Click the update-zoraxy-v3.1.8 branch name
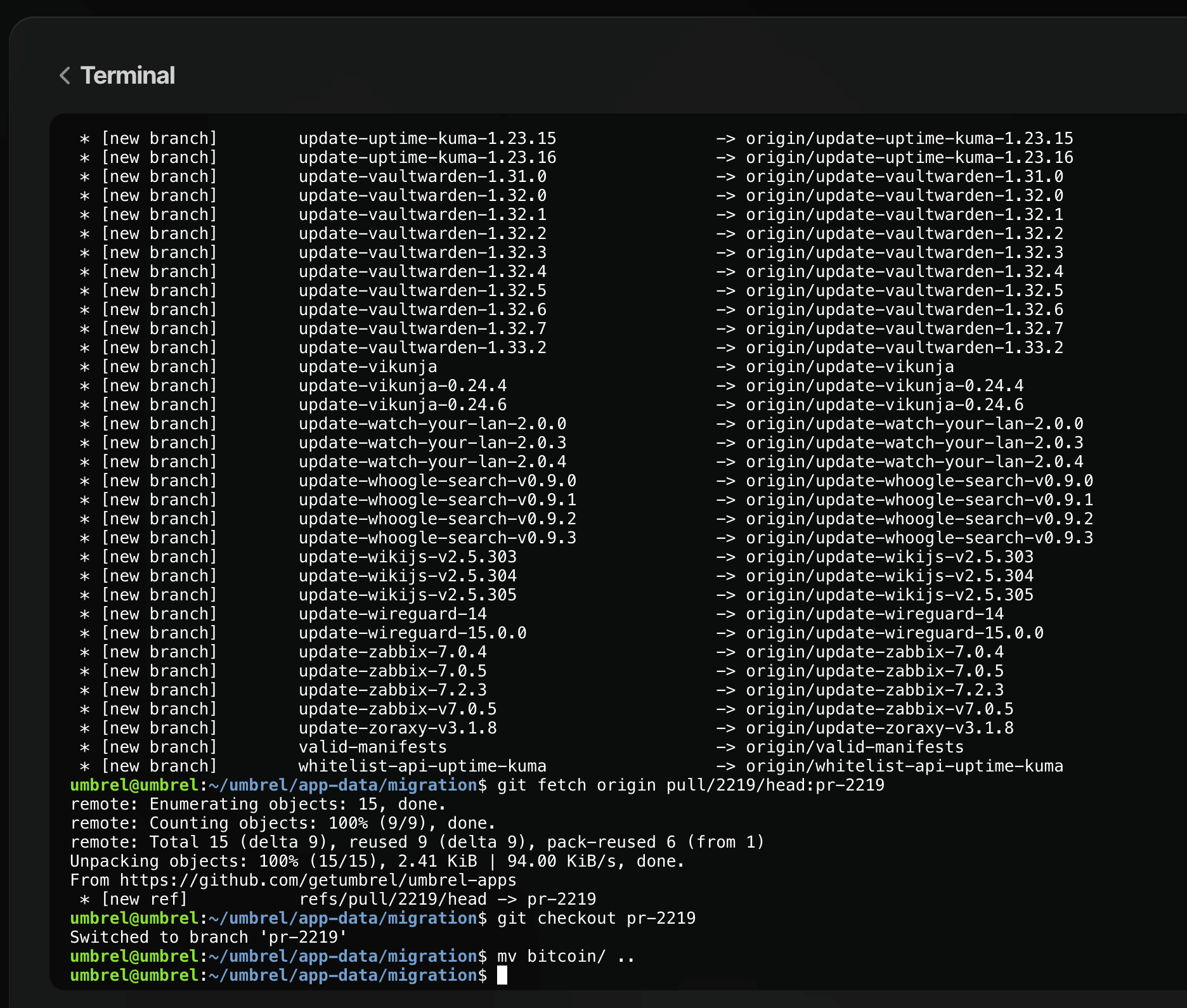Screen dimensions: 1187x1008 pos(398,728)
